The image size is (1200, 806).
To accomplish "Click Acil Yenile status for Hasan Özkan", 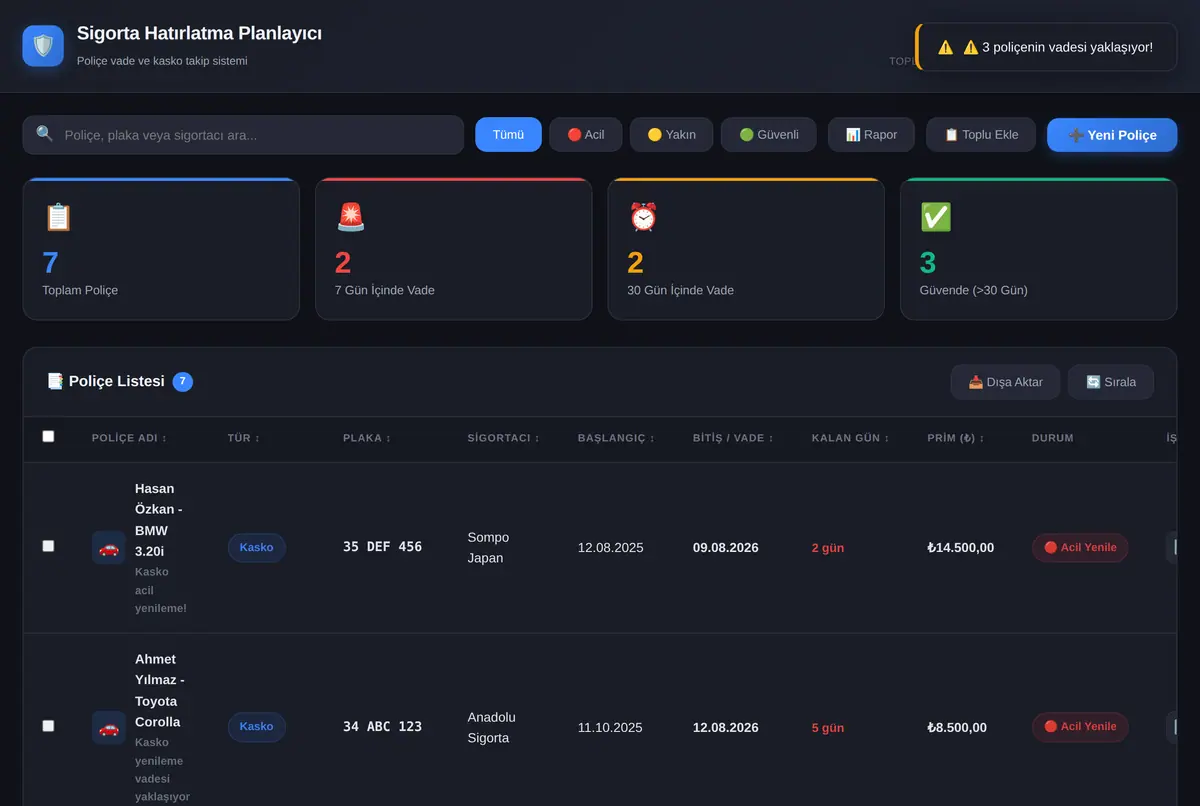I will (1080, 547).
